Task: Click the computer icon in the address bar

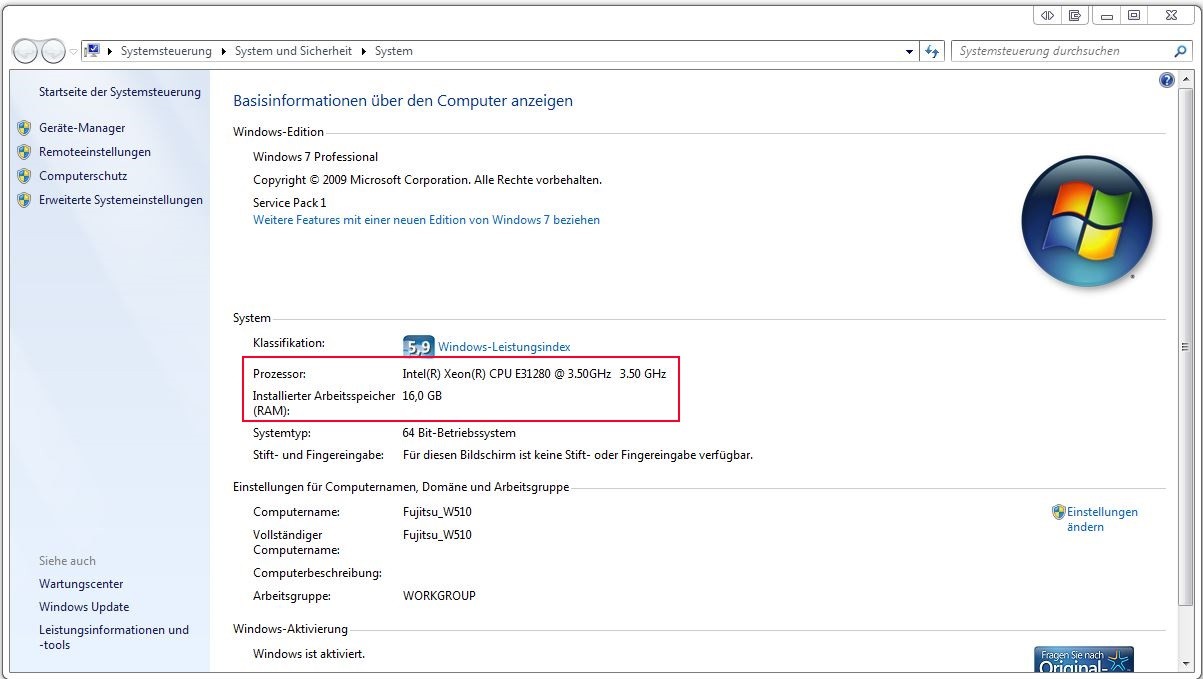Action: pos(92,51)
